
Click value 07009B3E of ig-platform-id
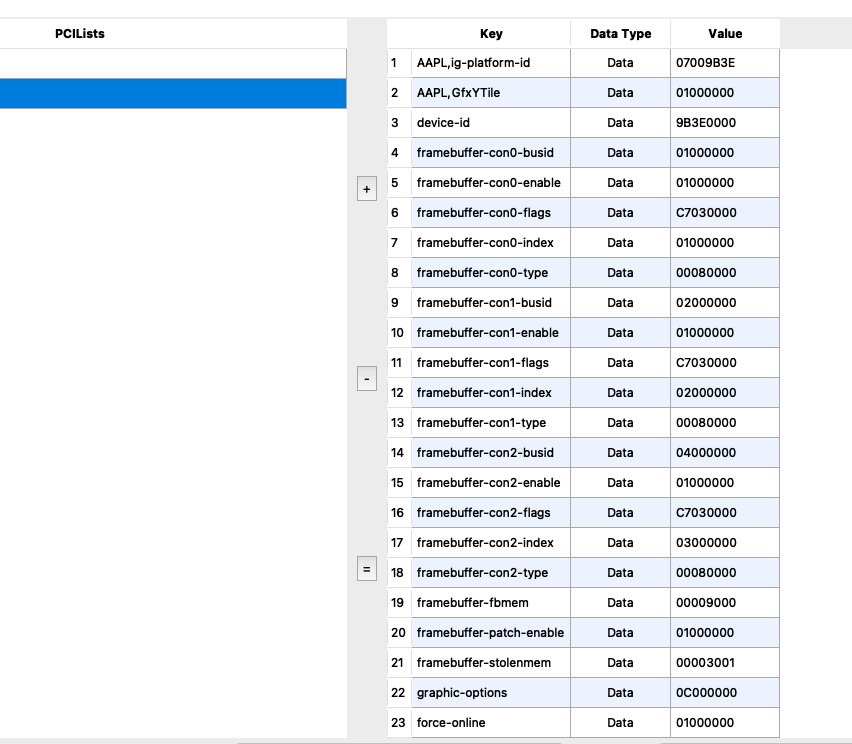tap(725, 63)
